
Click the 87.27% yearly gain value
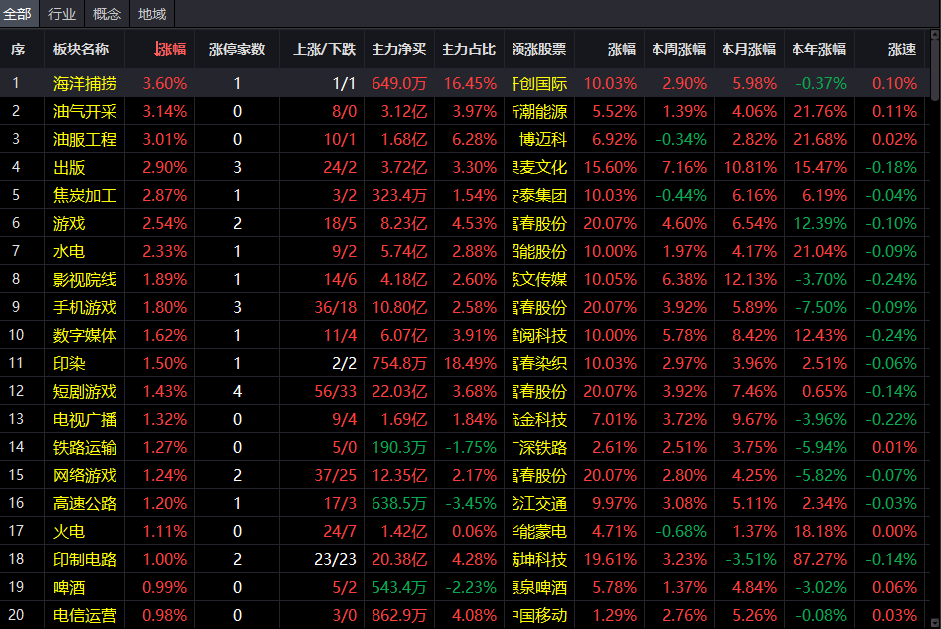[820, 560]
